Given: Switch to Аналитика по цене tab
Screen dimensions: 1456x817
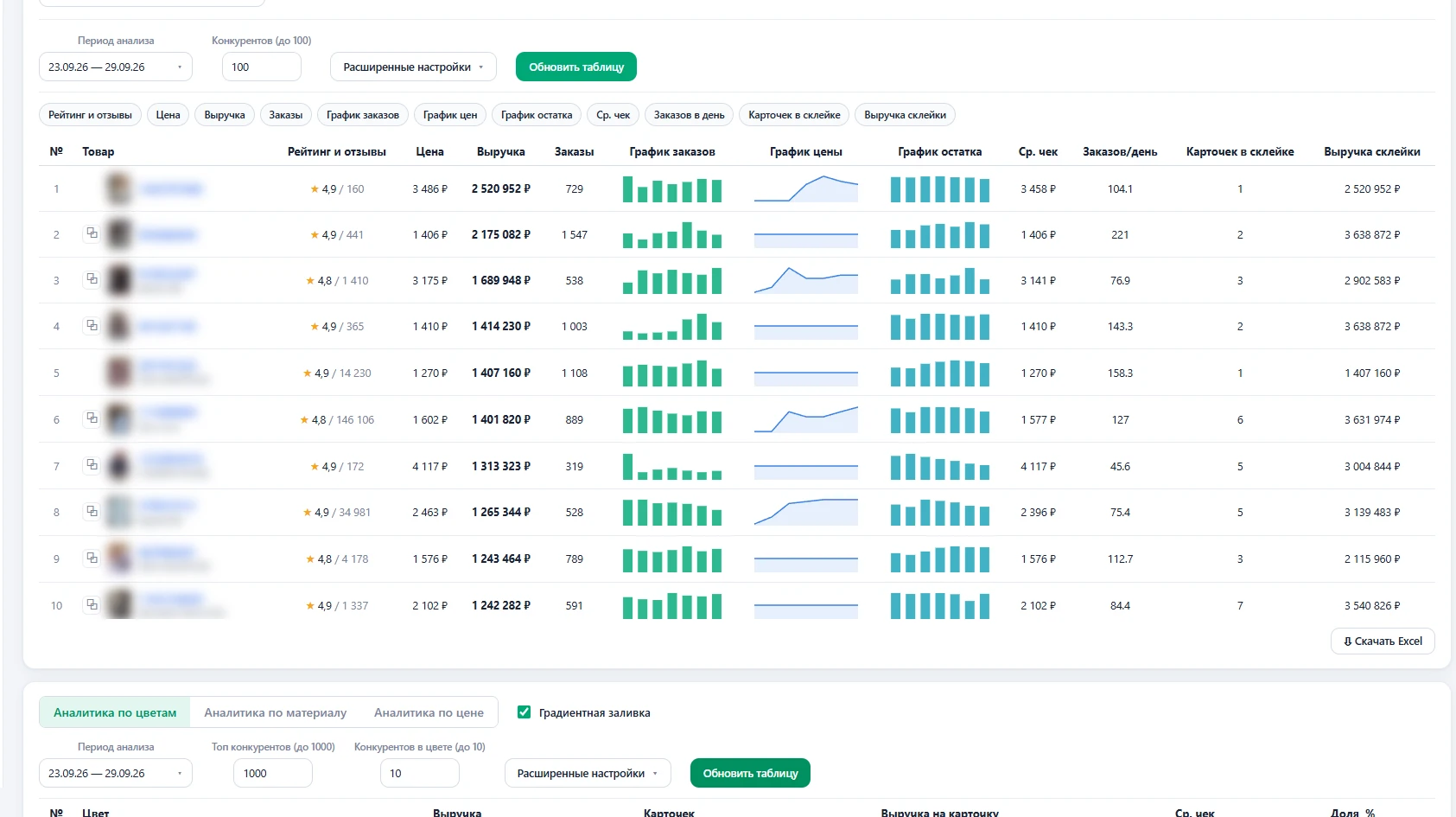Looking at the screenshot, I should click(x=429, y=712).
